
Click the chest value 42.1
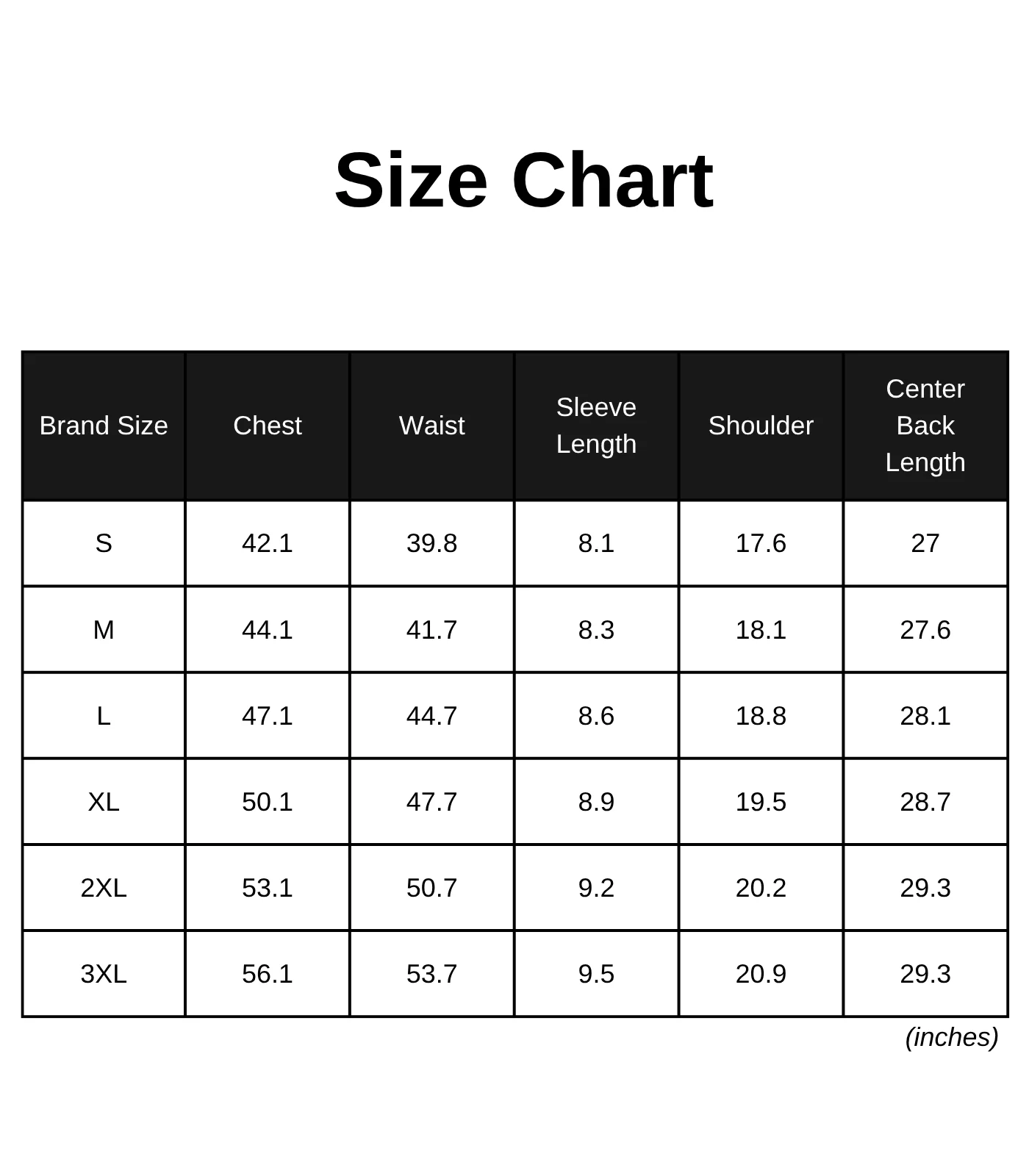[x=268, y=543]
